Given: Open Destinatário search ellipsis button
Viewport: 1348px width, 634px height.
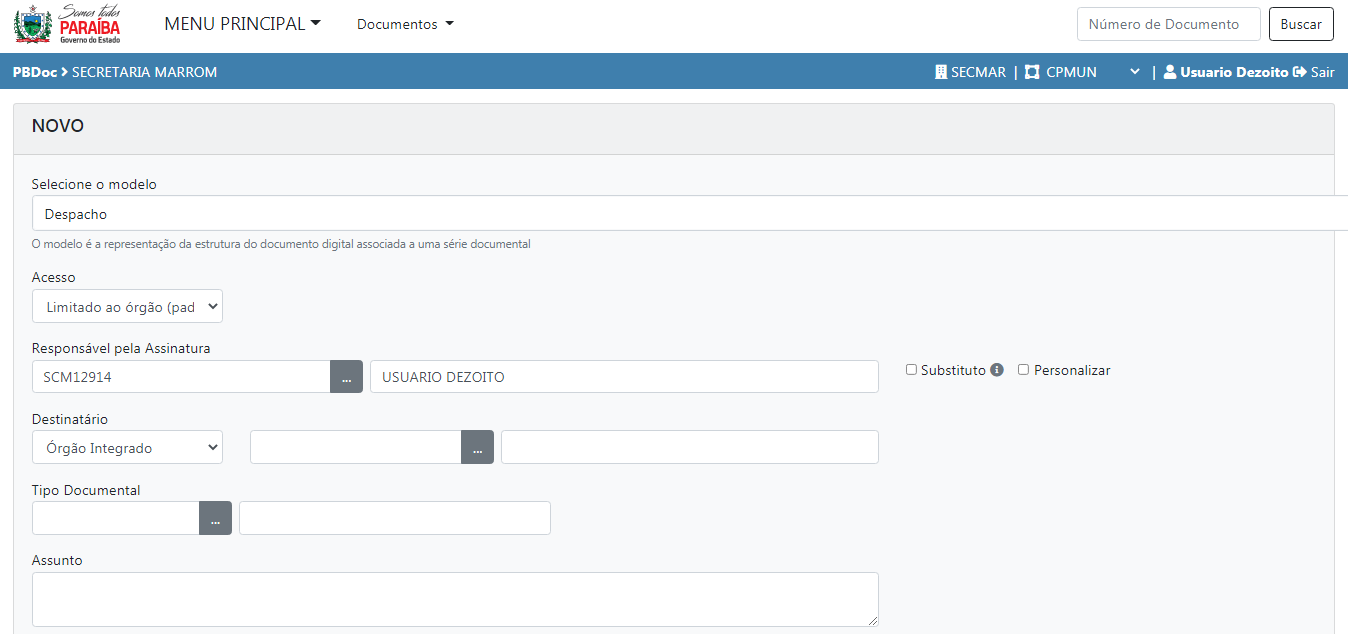Looking at the screenshot, I should (477, 448).
